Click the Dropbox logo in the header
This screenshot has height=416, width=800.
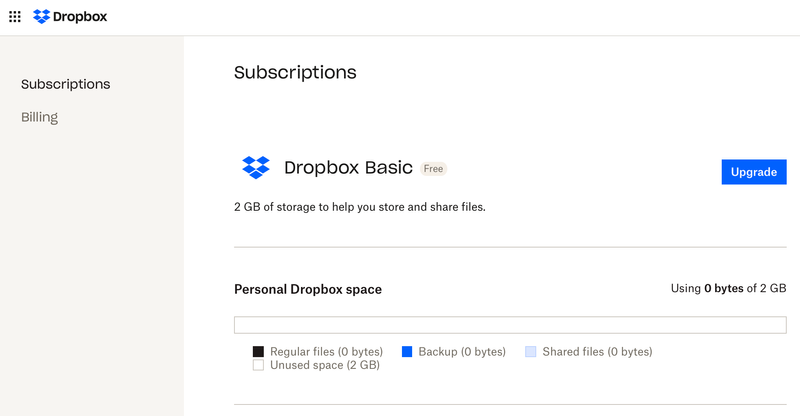[x=41, y=17]
